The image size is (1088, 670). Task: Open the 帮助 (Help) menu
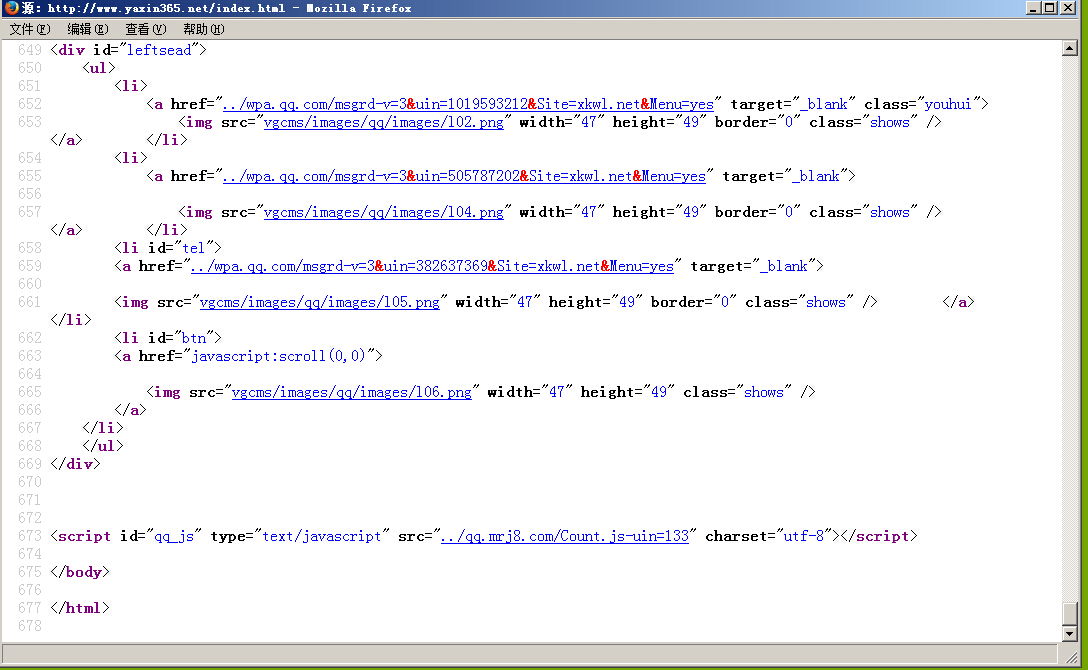click(x=203, y=29)
